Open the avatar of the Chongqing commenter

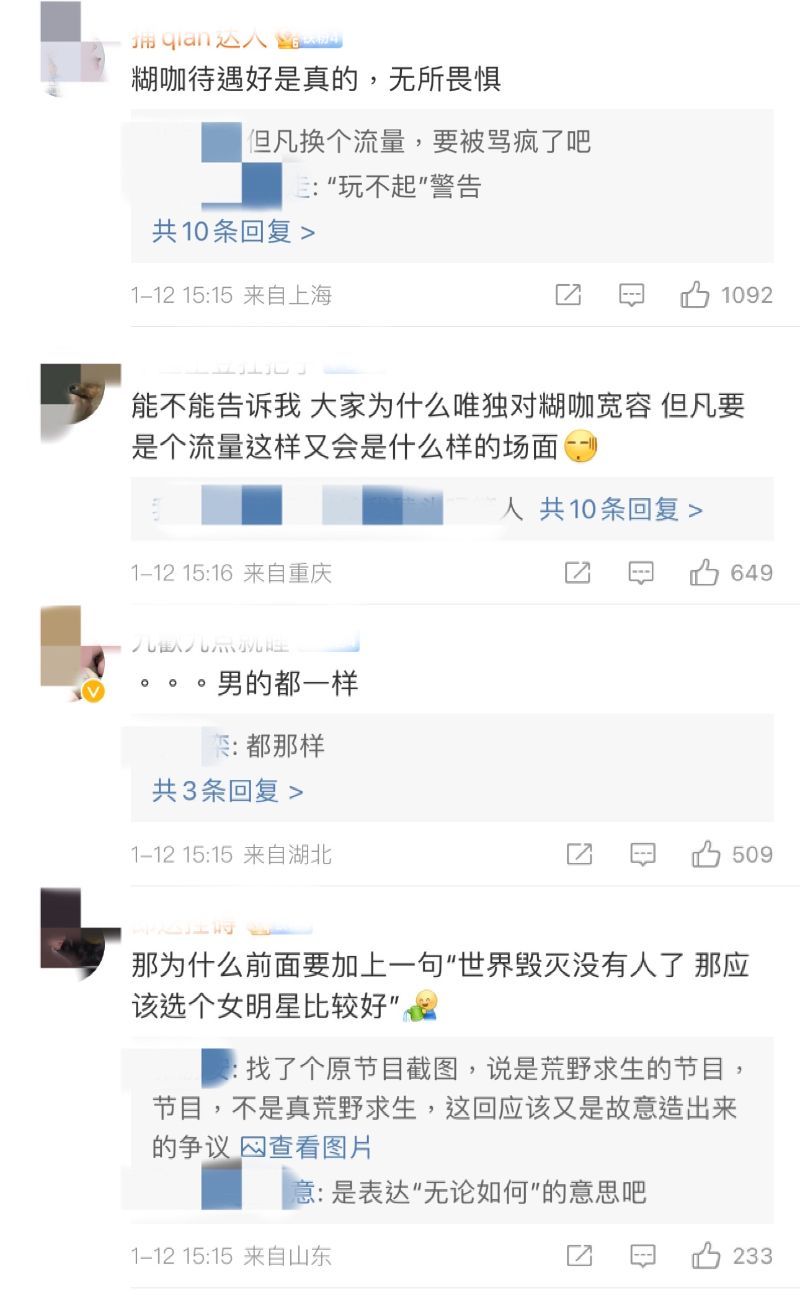[74, 402]
